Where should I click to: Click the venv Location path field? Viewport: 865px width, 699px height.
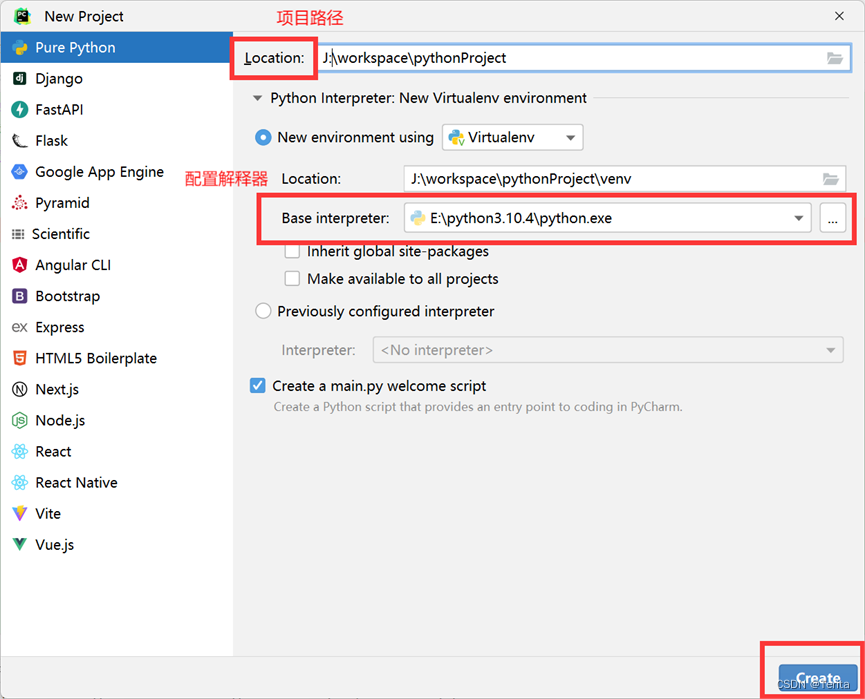pos(624,179)
